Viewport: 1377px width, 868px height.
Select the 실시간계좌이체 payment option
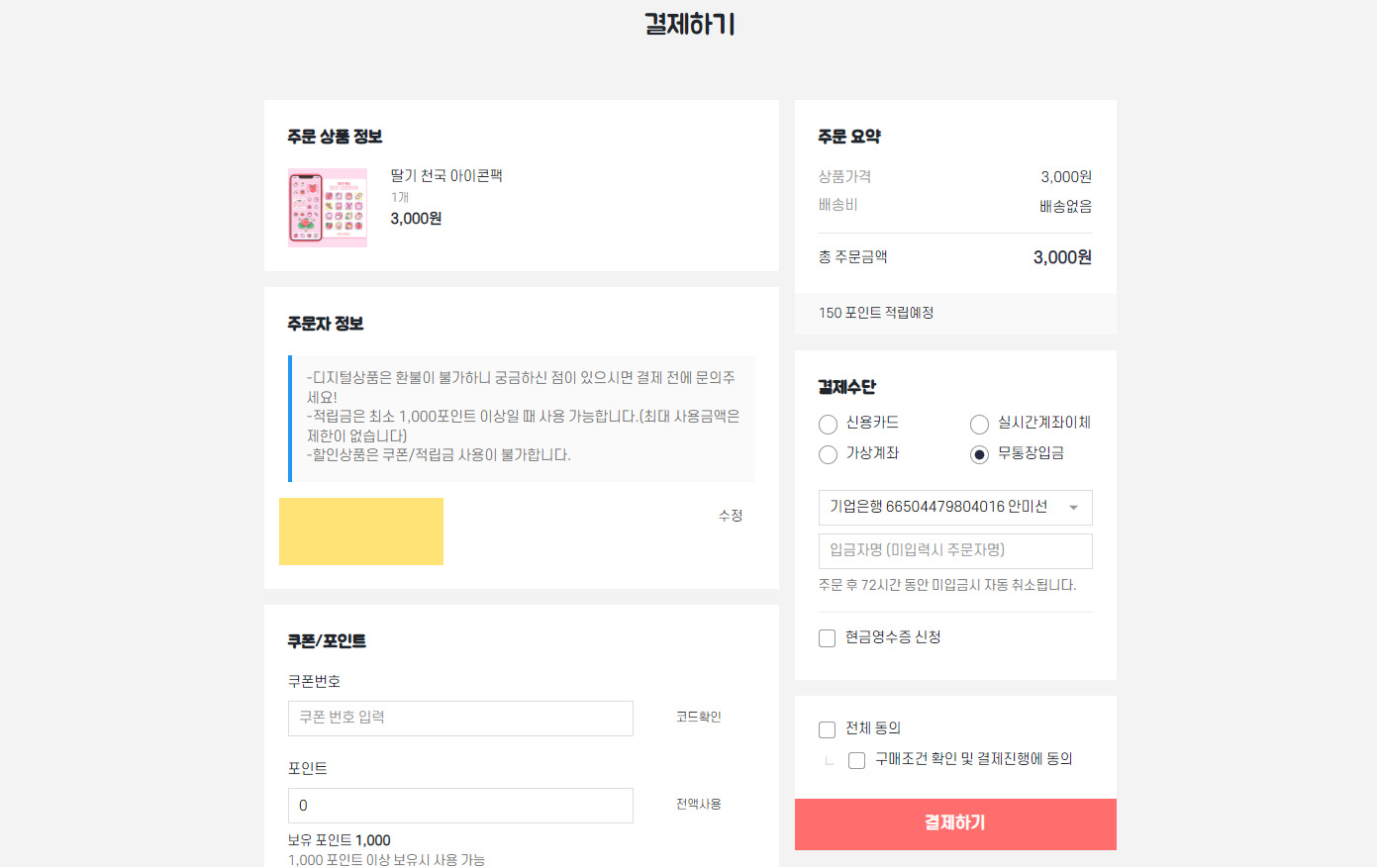pos(980,425)
